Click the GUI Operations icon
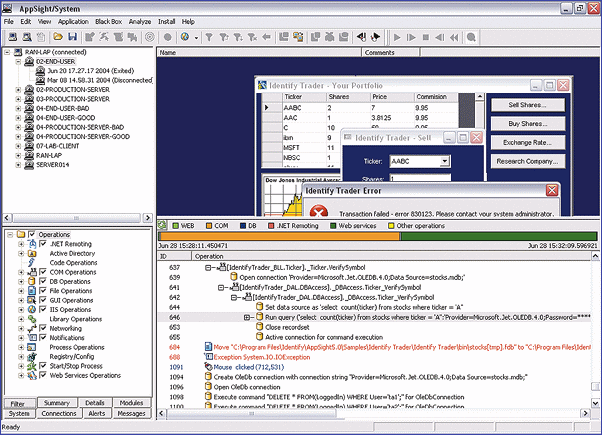The width and height of the screenshot is (602, 435). tap(32, 300)
